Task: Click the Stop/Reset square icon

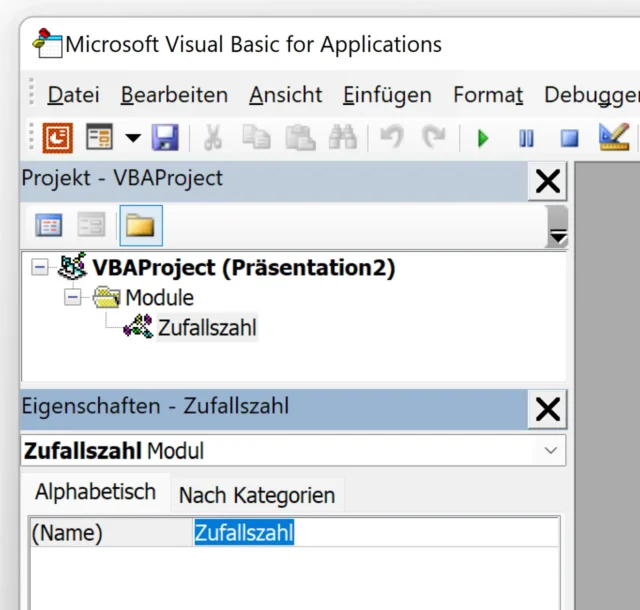Action: tap(569, 138)
